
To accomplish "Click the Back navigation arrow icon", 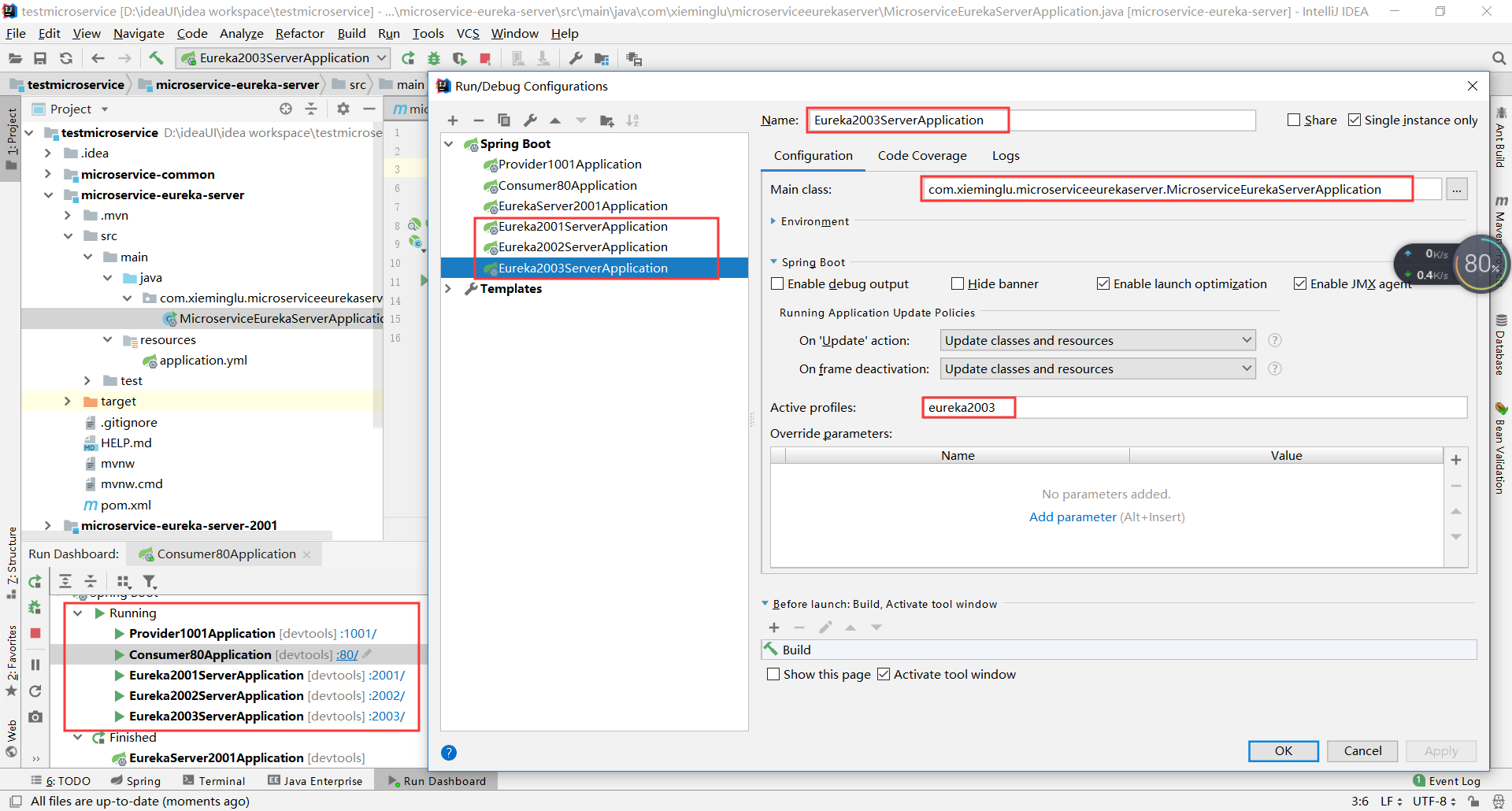I will [98, 58].
